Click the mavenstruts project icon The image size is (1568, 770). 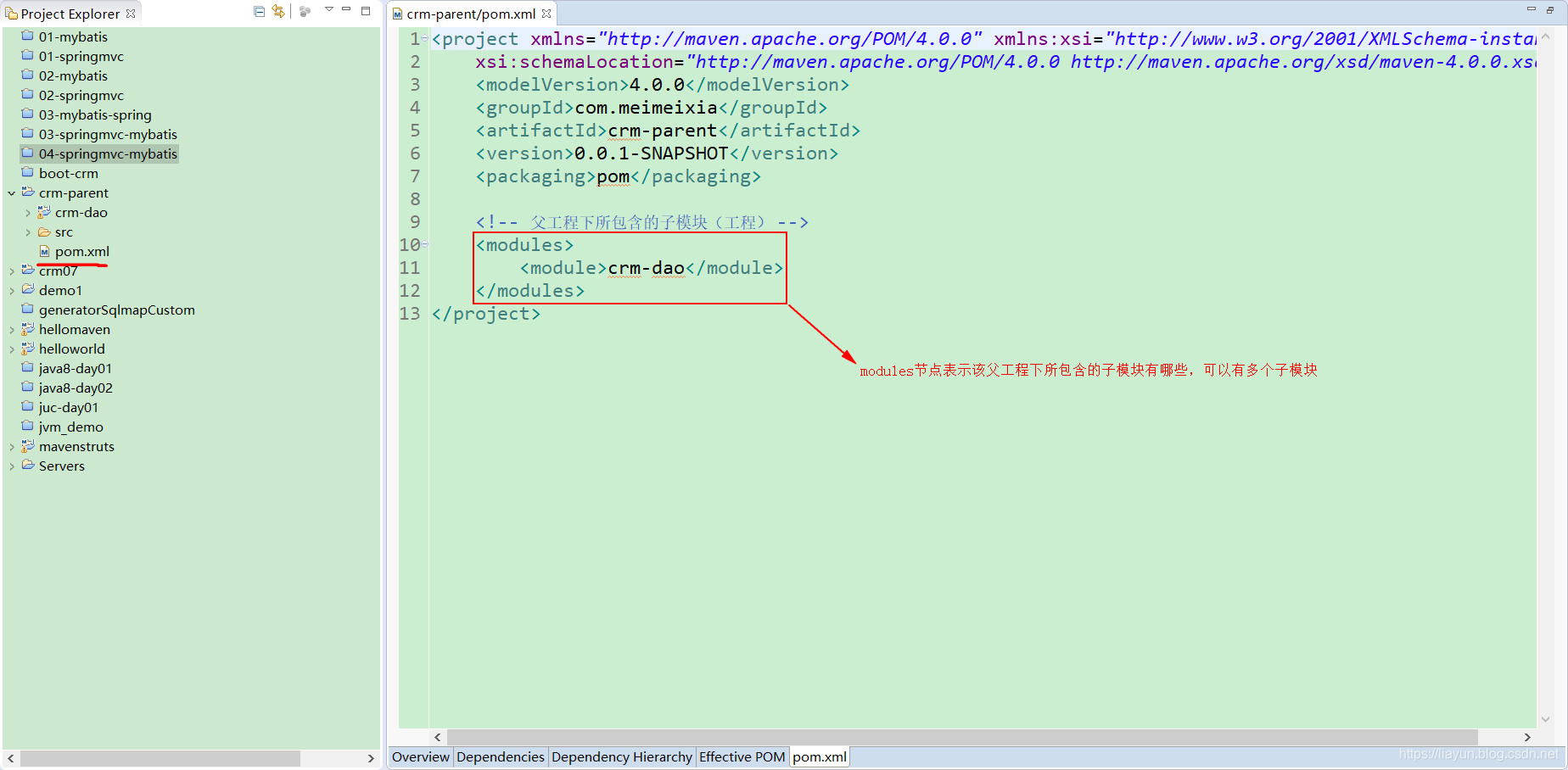[x=28, y=446]
